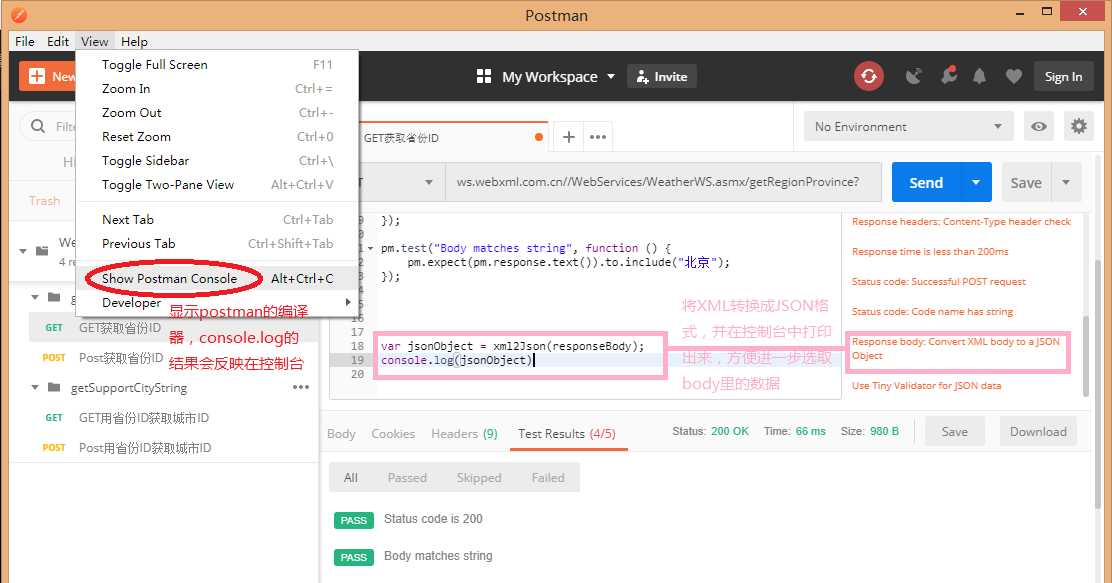Insert snippet Response time is less than 200ms
The image size is (1112, 583).
(x=930, y=252)
